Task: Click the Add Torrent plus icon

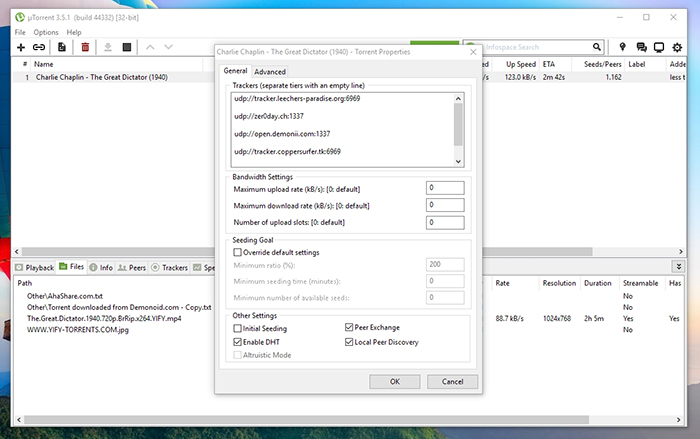Action: 21,47
